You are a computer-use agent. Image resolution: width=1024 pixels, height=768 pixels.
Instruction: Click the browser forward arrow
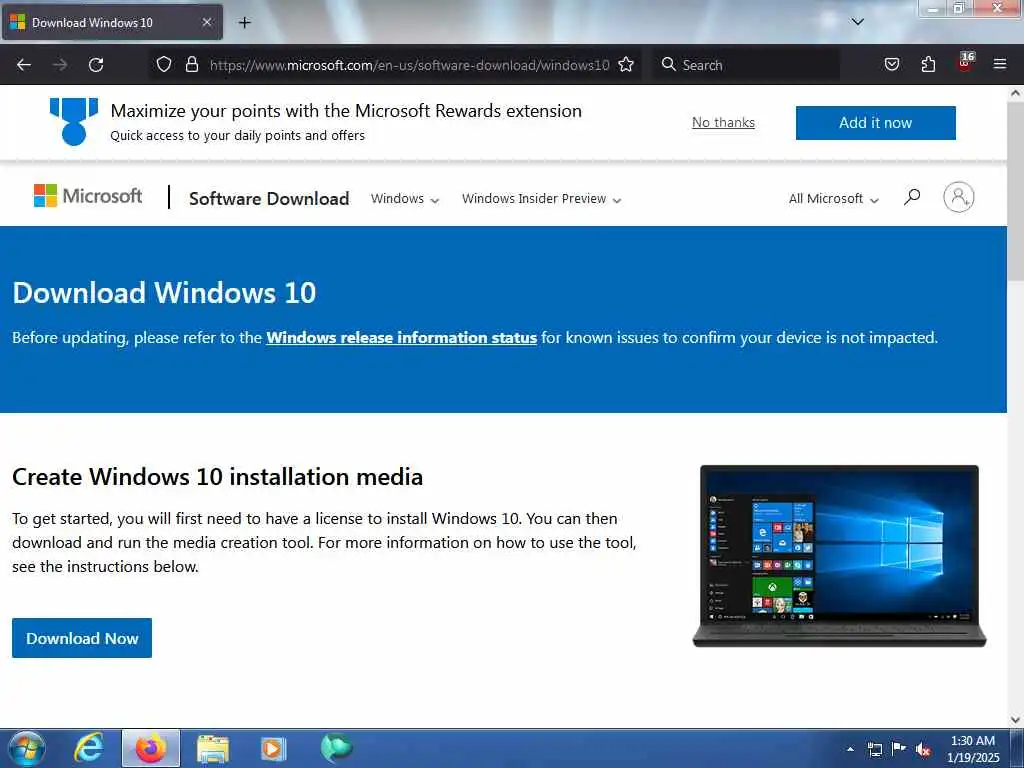[59, 65]
